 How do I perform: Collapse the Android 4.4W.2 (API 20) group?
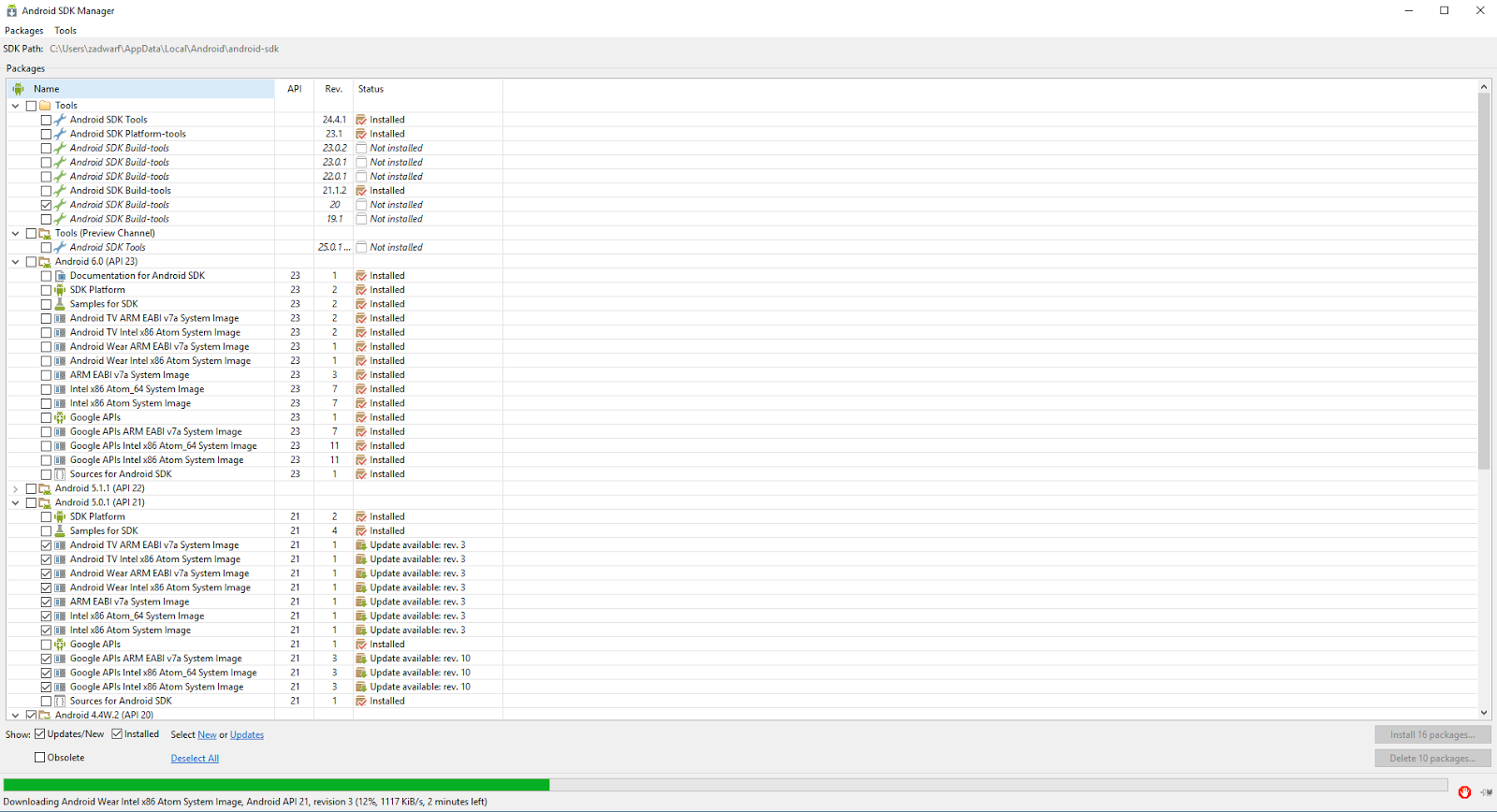pyautogui.click(x=15, y=715)
